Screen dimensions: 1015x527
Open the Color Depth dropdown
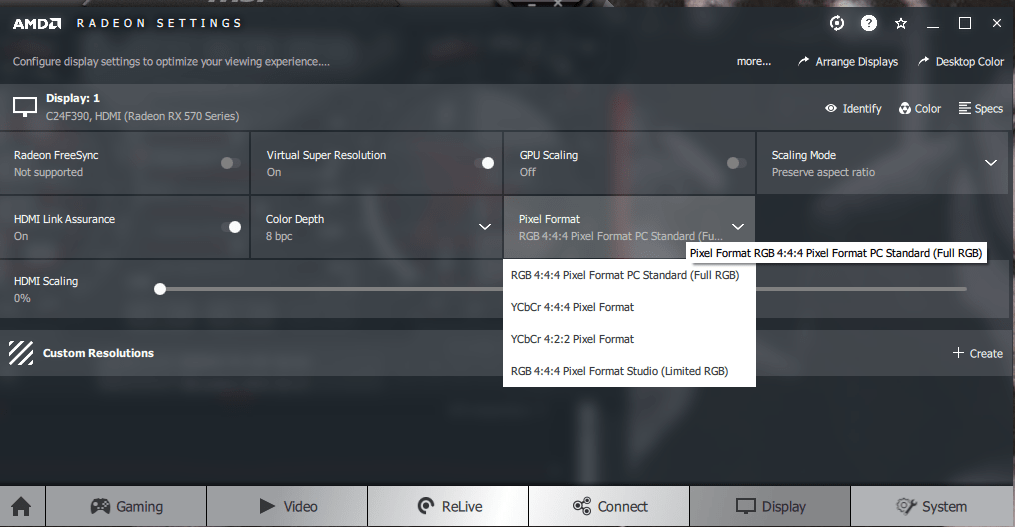(484, 227)
